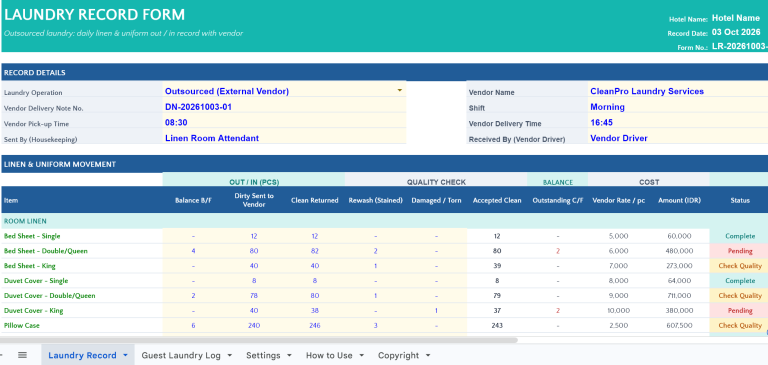Switch to the Guest Laundry Log tab
The image size is (768, 365).
pos(181,355)
